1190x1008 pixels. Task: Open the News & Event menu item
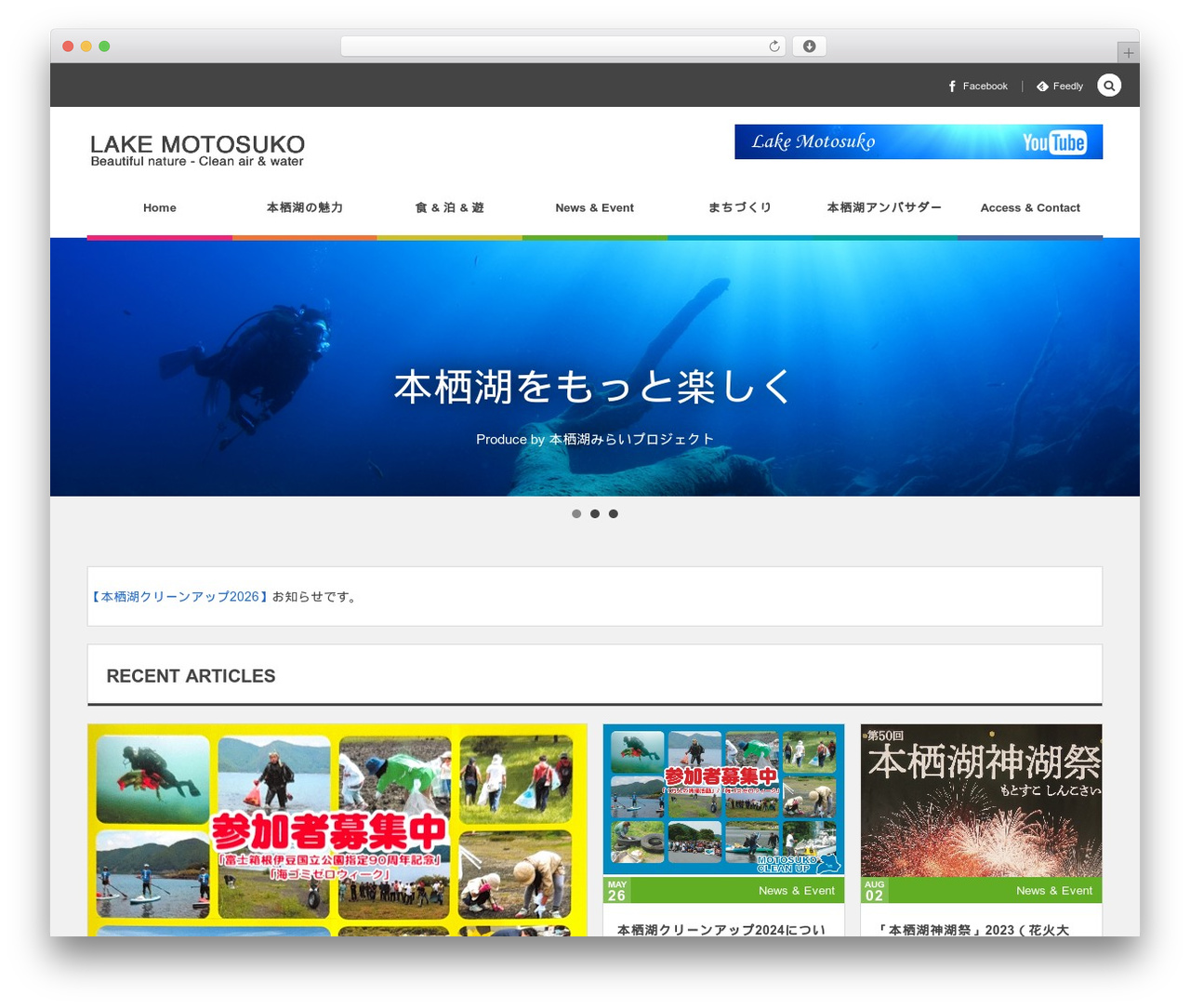tap(595, 207)
